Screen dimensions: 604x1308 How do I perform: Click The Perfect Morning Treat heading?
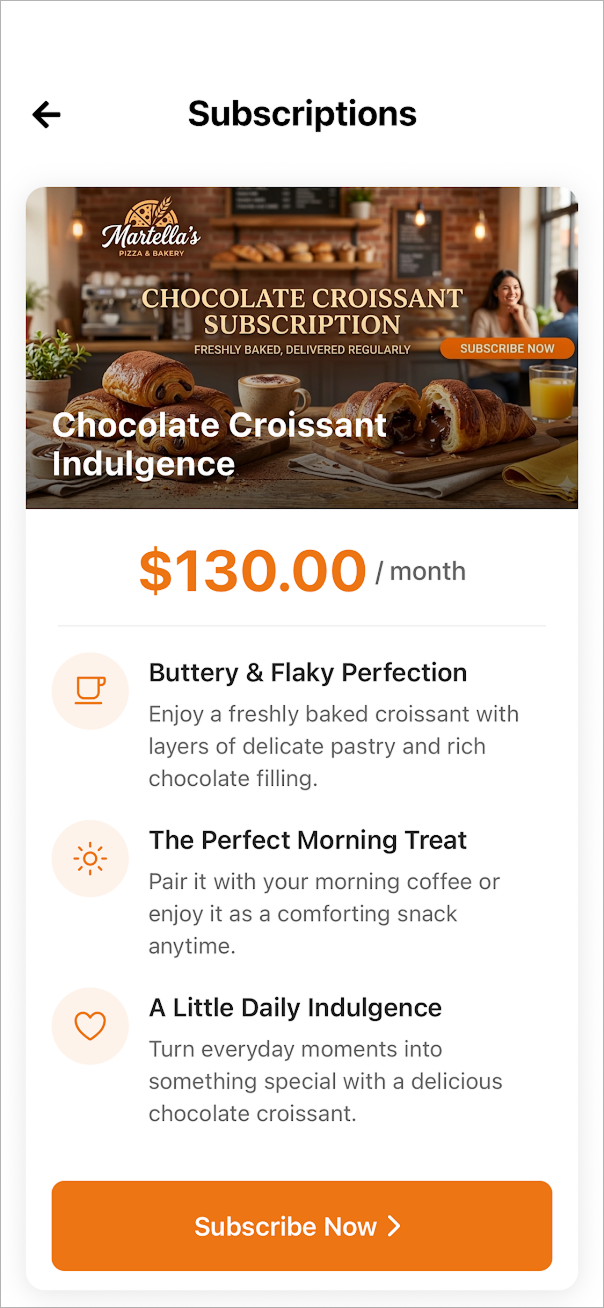pos(308,840)
